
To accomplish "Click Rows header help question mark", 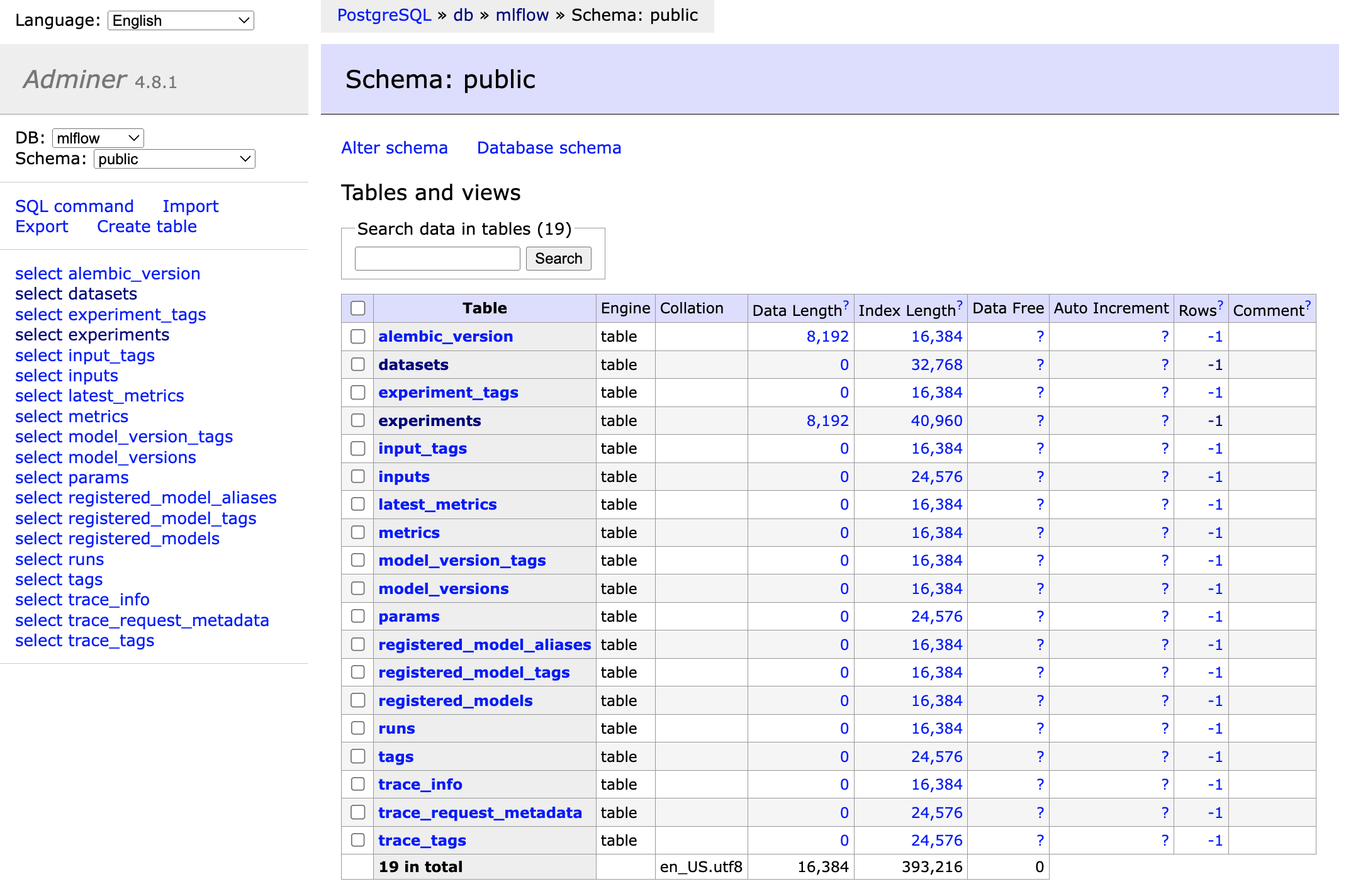I will 1221,305.
